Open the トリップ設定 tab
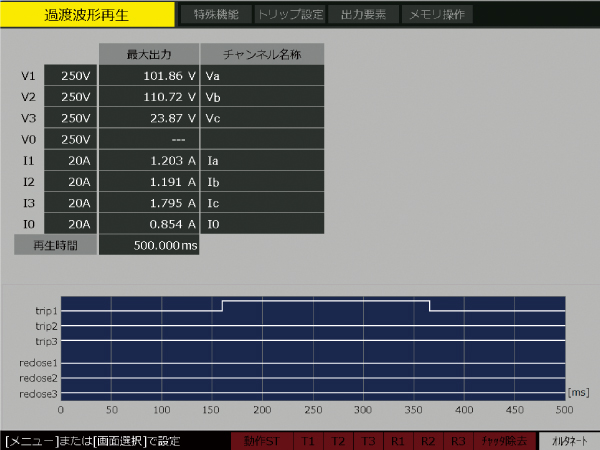Screen dimensions: 600x450 pos(290,15)
